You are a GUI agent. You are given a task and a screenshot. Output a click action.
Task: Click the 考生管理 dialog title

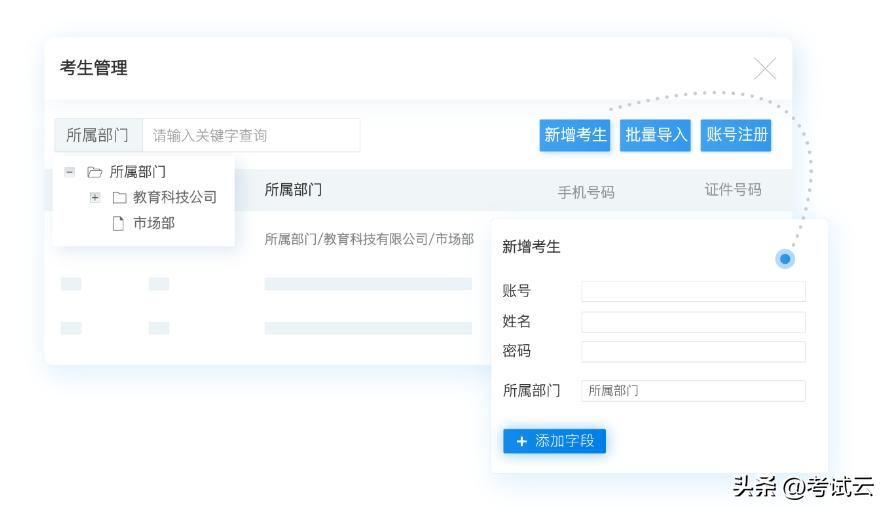click(94, 68)
